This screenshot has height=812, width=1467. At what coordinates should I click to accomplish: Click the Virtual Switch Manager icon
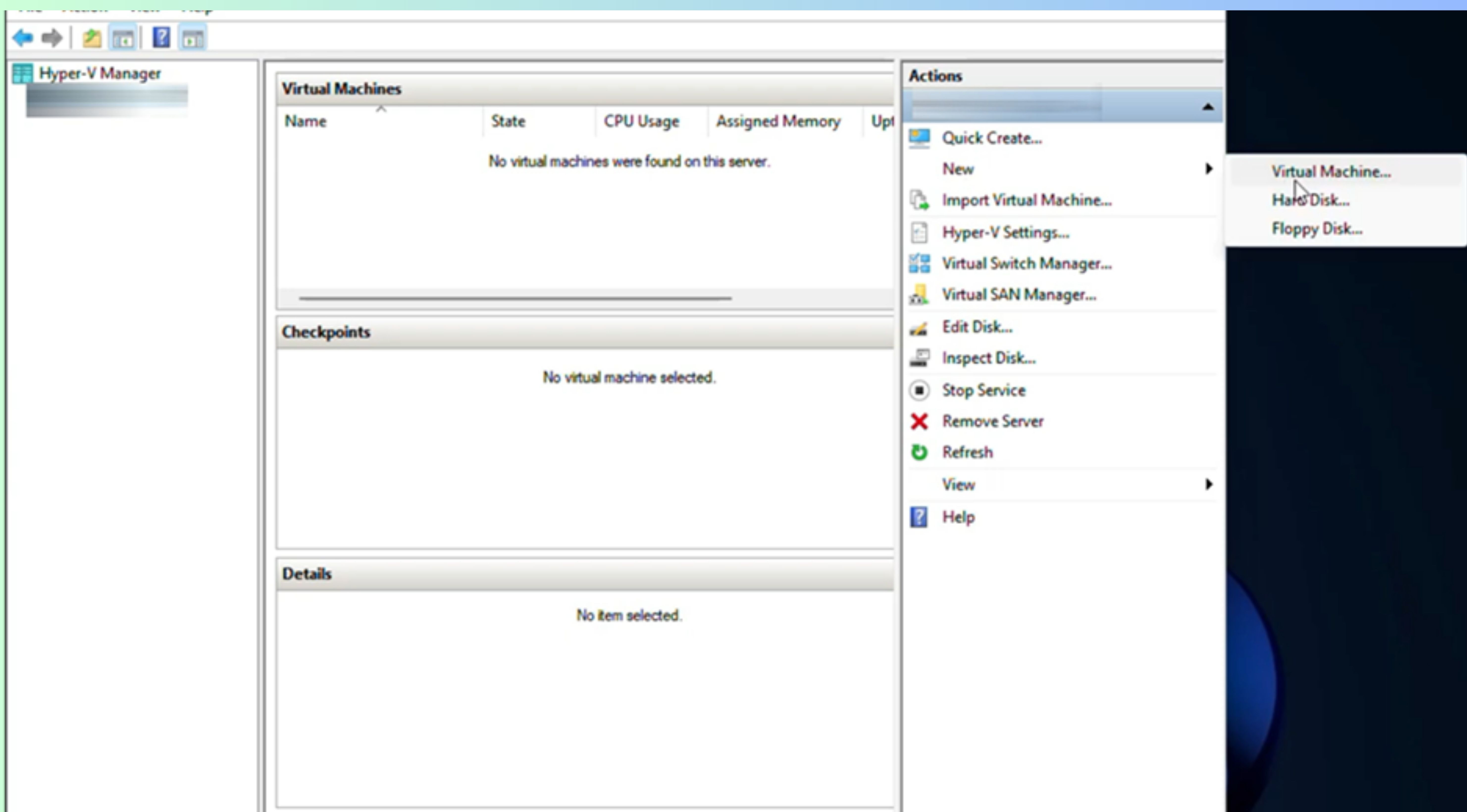(x=919, y=263)
